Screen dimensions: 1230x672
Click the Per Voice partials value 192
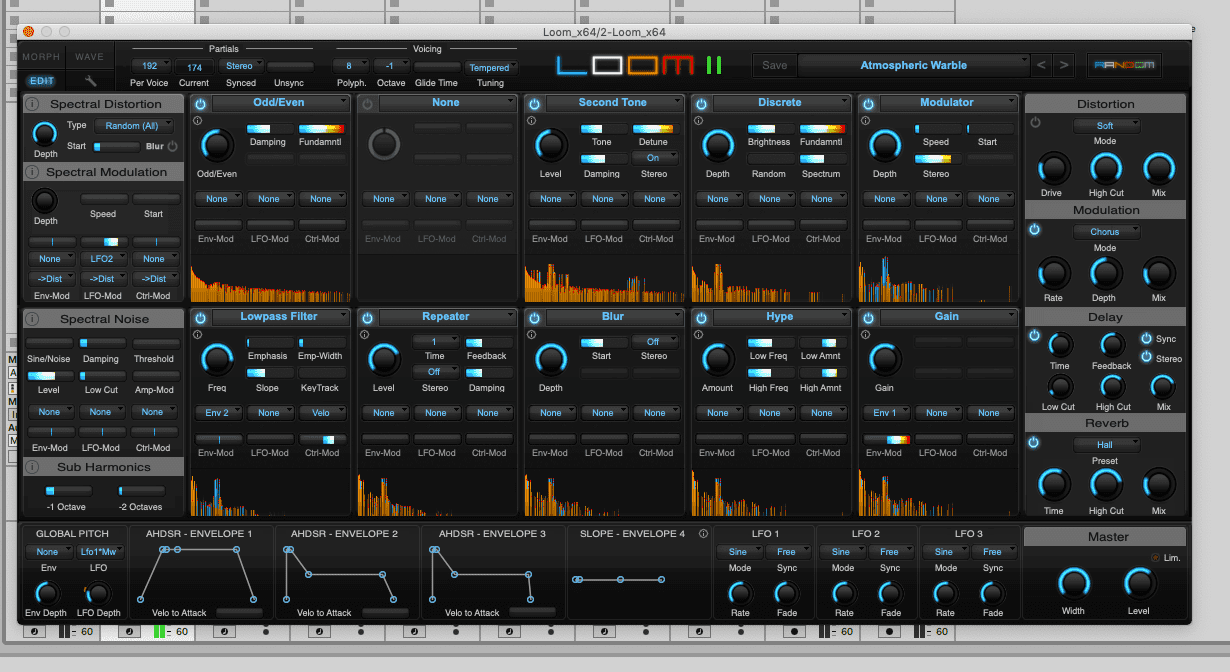(150, 67)
